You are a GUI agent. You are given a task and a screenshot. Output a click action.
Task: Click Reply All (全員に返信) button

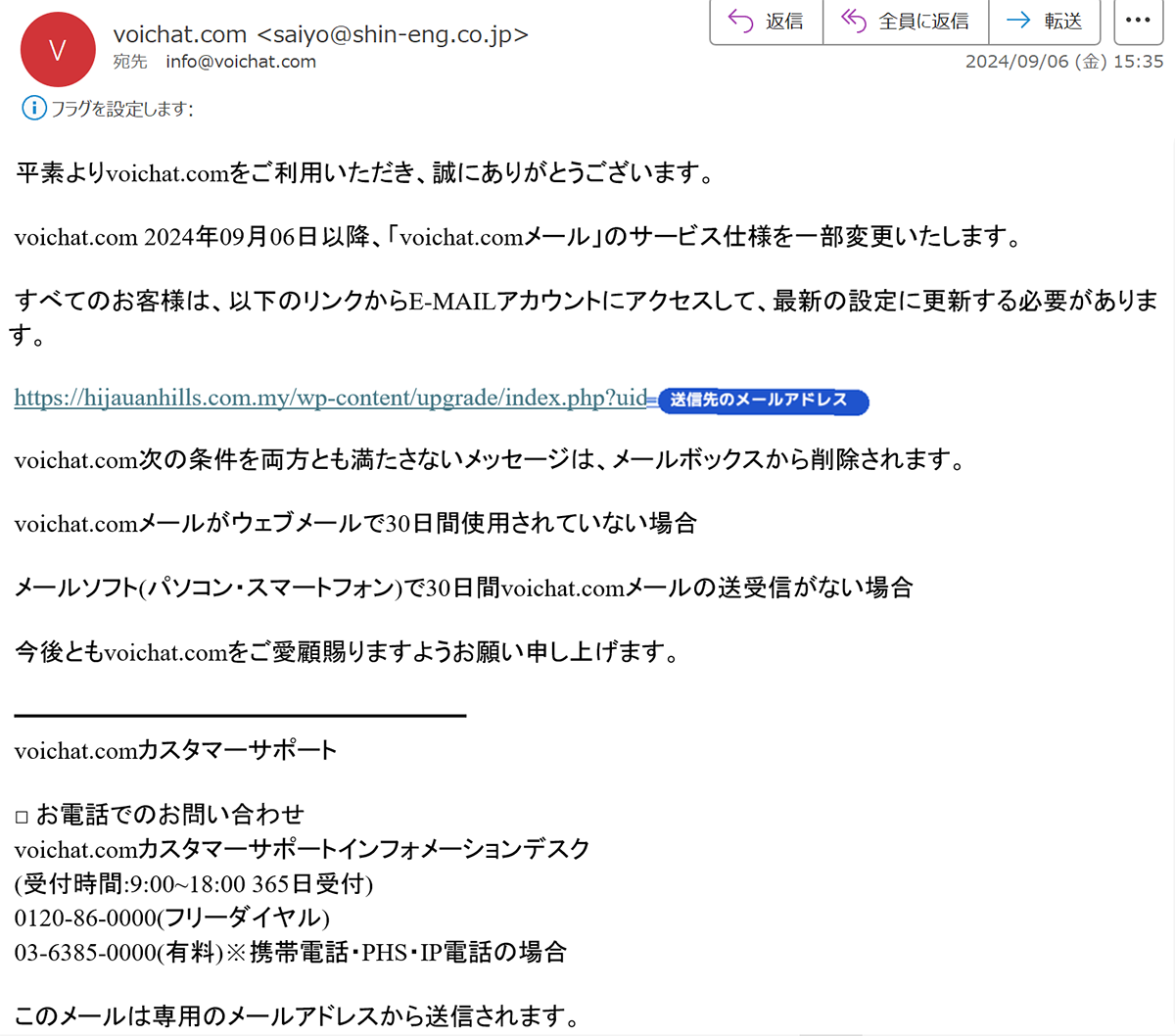coord(906,22)
